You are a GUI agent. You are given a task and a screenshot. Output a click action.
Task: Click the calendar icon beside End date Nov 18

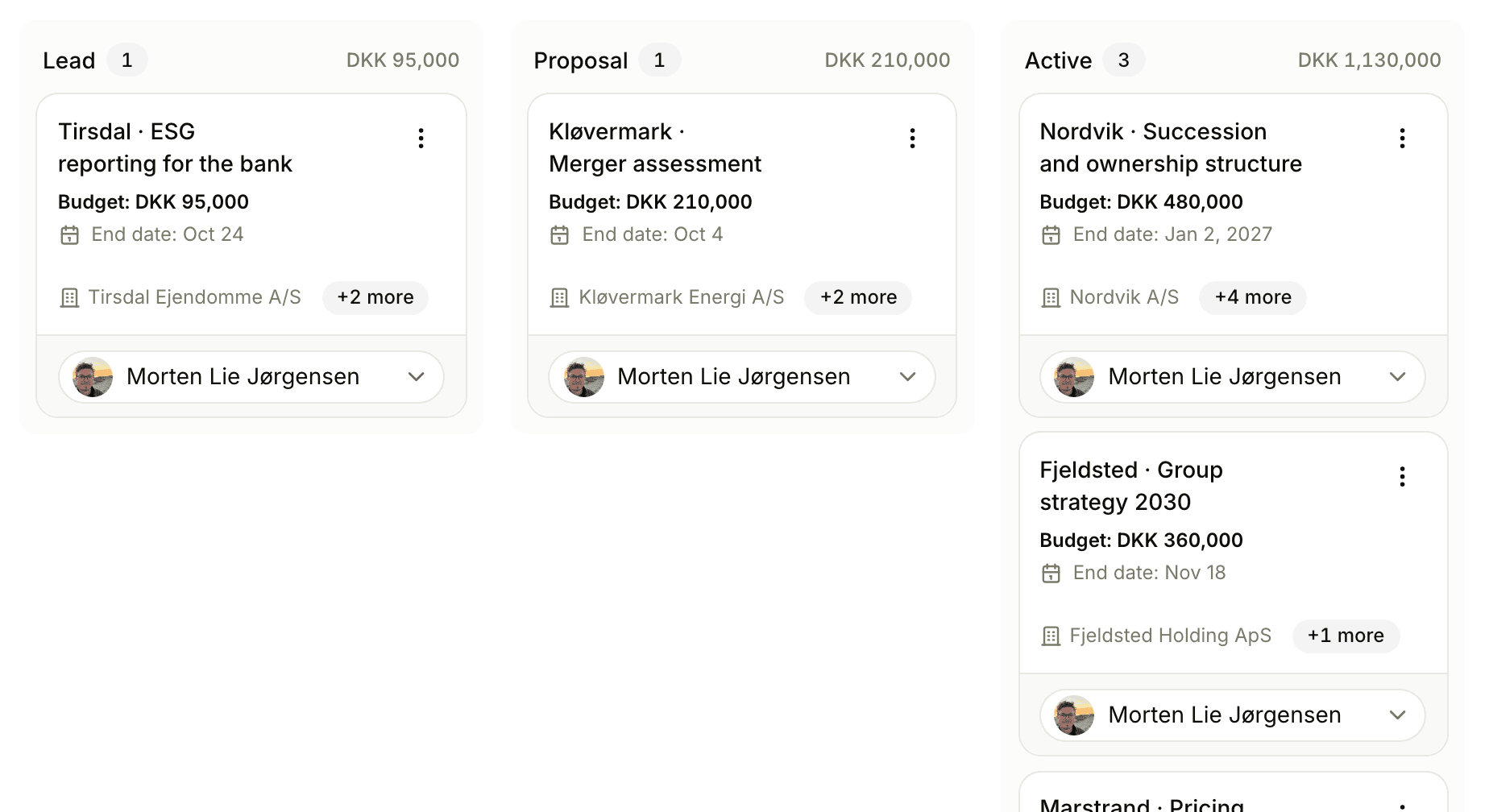1051,574
